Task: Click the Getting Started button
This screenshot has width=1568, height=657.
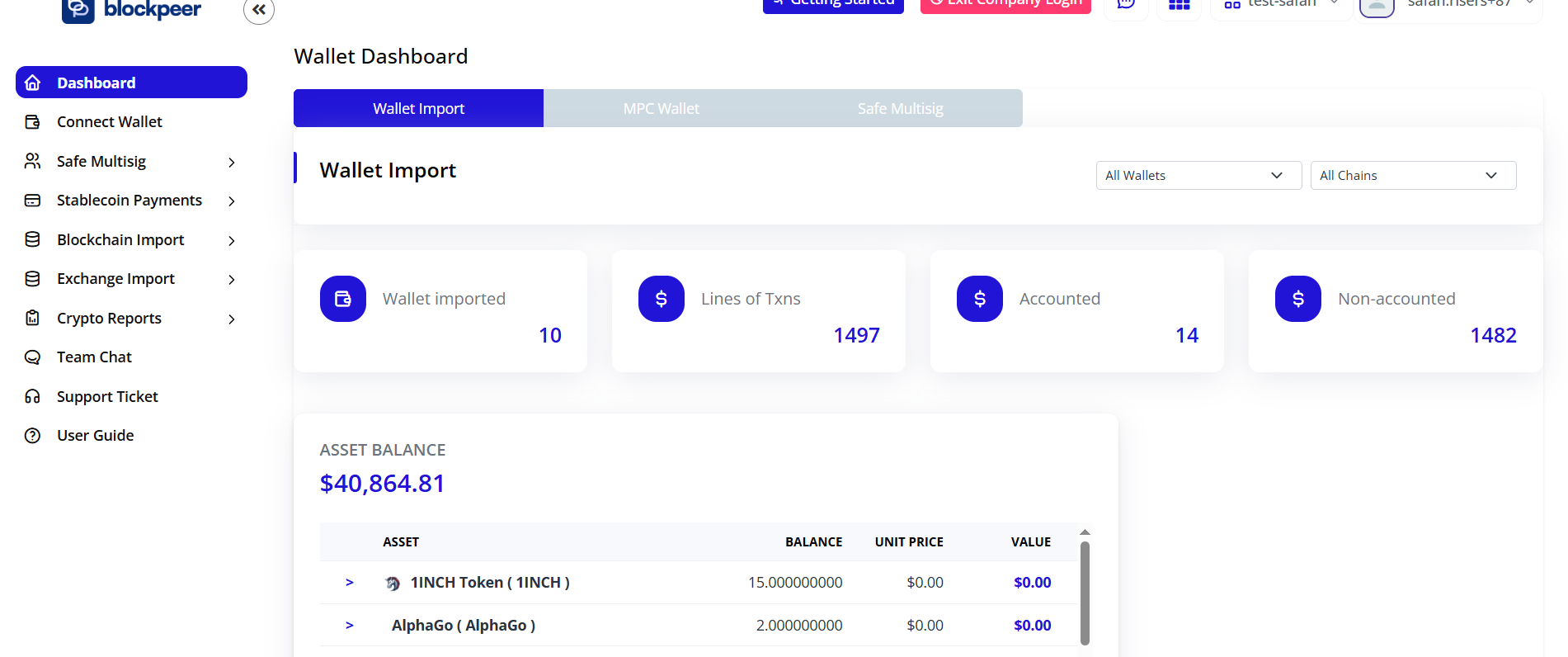Action: point(833,5)
